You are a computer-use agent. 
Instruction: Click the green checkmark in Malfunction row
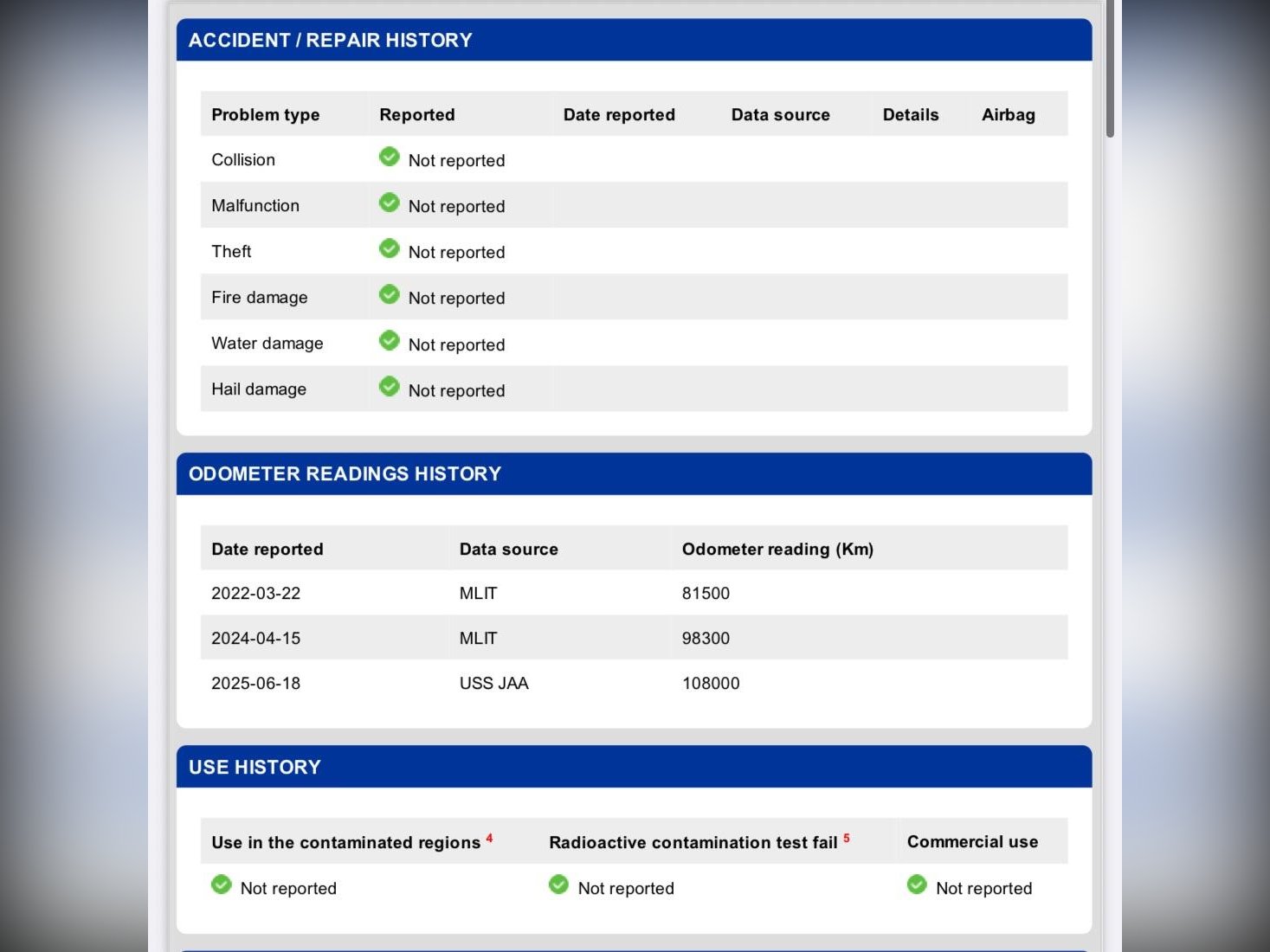tap(390, 203)
